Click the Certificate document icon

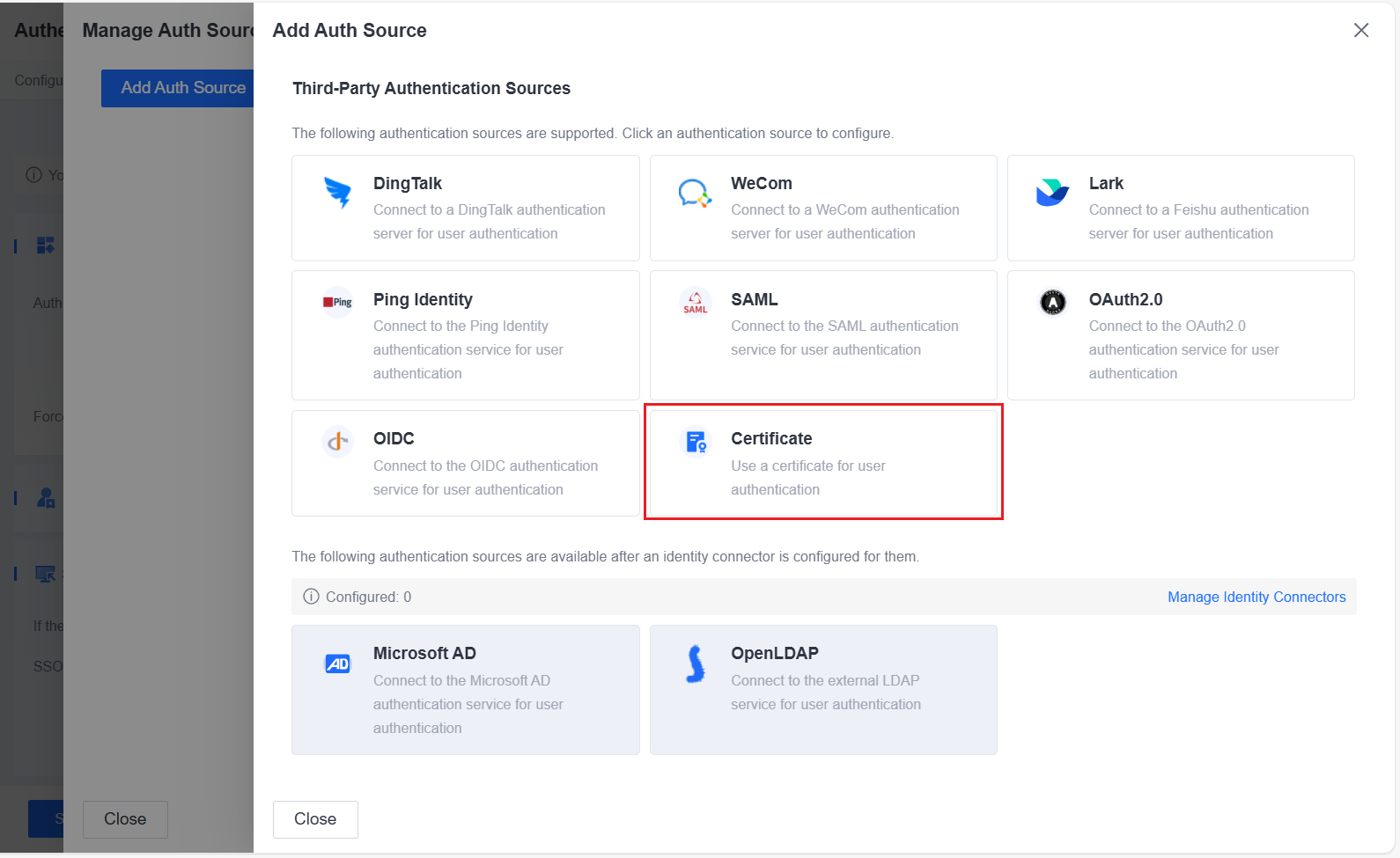[696, 441]
